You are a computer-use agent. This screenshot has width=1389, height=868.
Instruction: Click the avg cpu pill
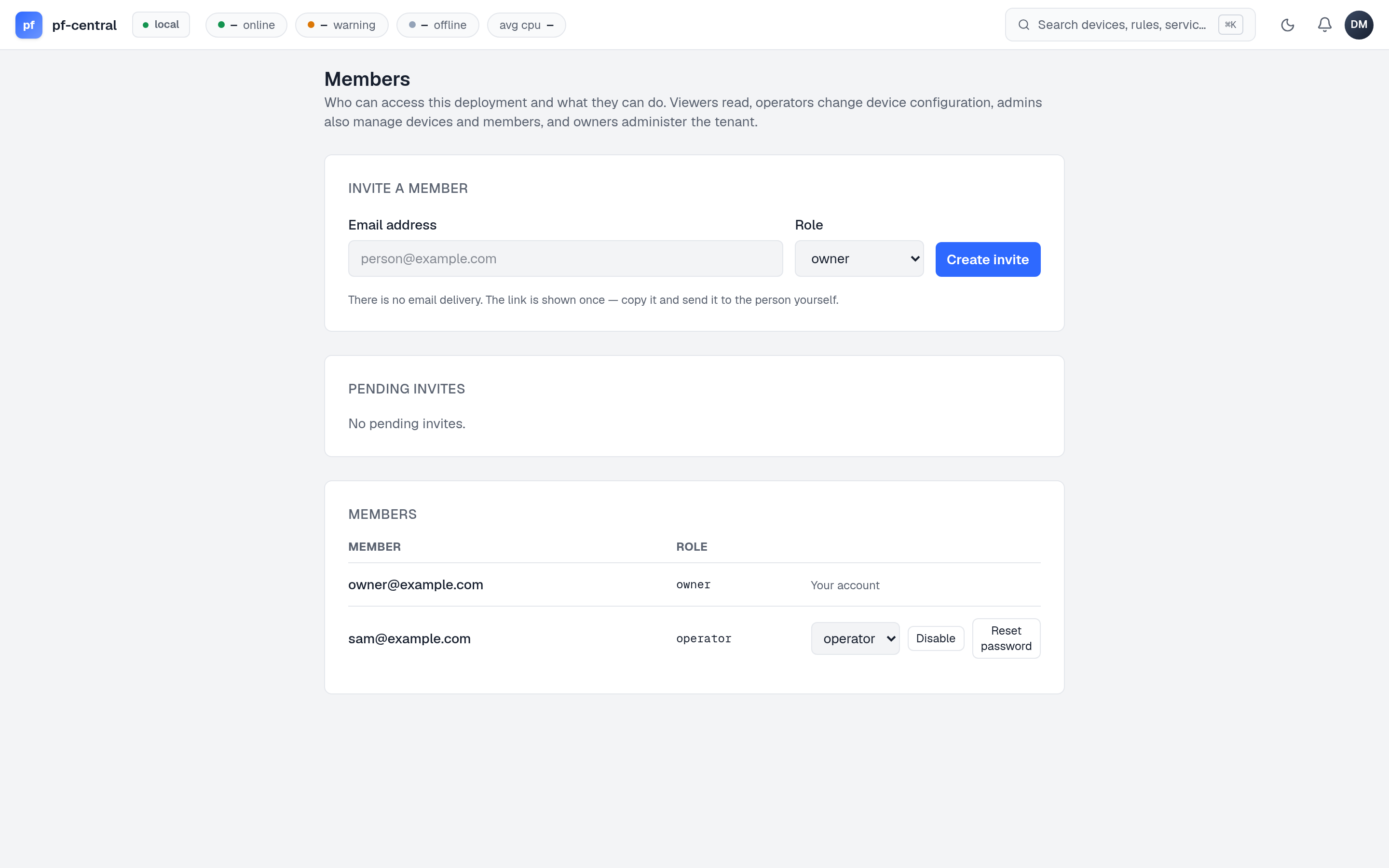[526, 25]
